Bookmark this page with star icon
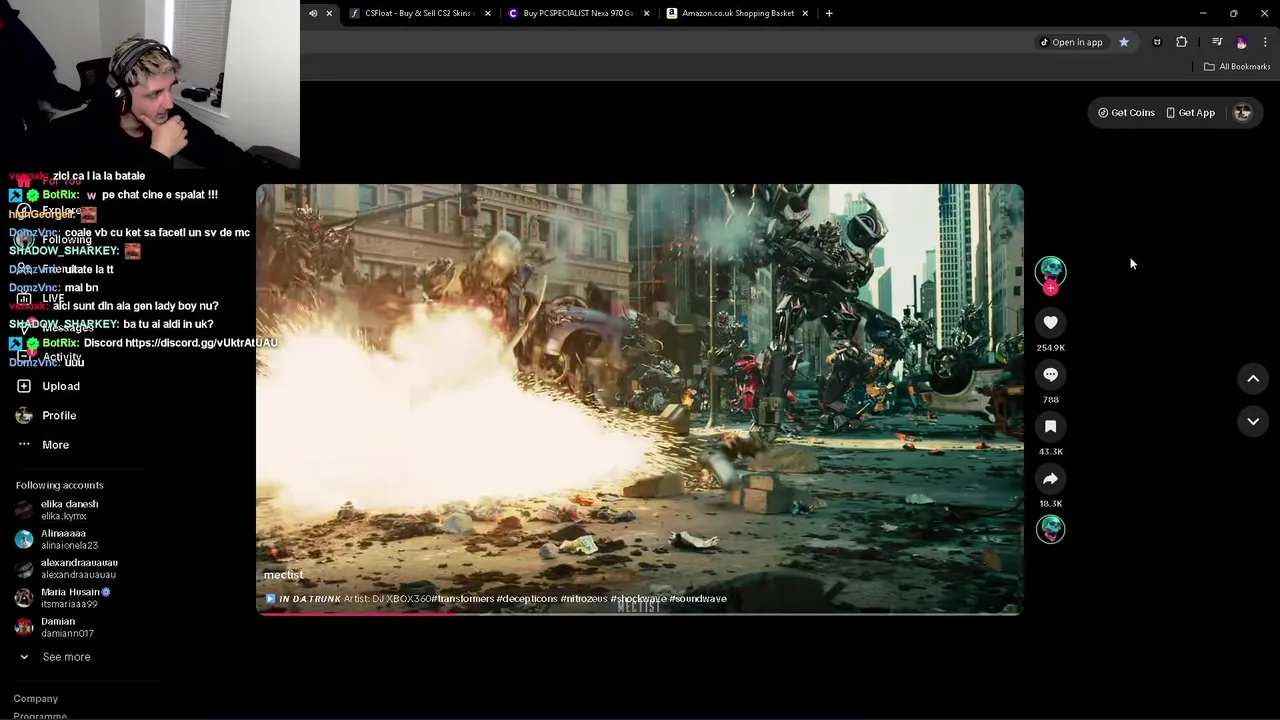This screenshot has height=720, width=1280. point(1124,42)
